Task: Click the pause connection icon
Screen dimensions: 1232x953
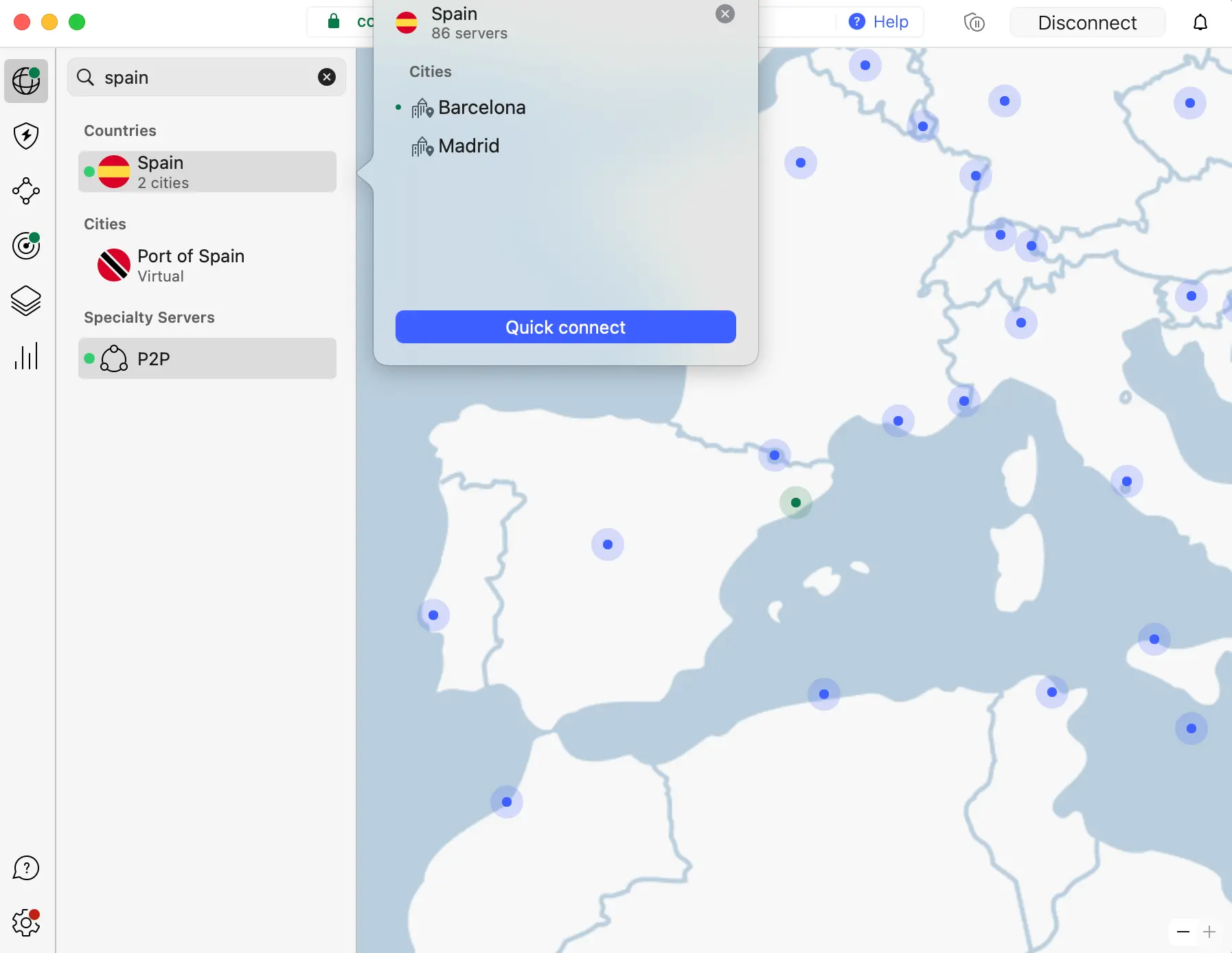Action: point(974,23)
